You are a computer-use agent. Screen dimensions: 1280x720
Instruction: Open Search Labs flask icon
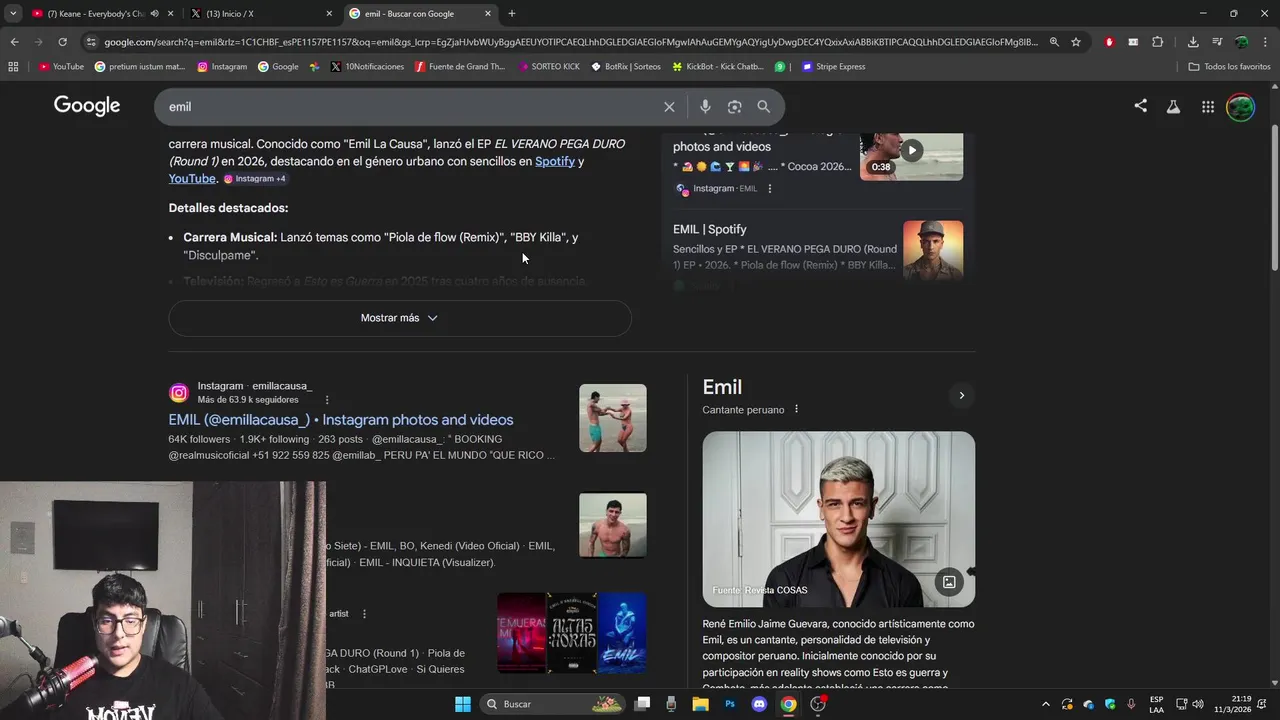(1174, 107)
